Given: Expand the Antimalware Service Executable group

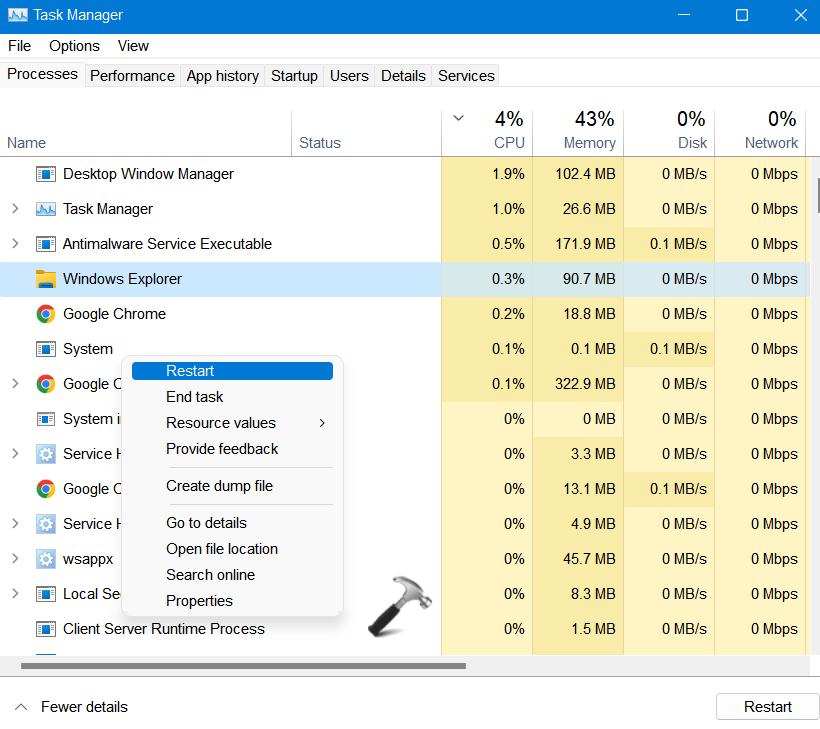Looking at the screenshot, I should 15,244.
